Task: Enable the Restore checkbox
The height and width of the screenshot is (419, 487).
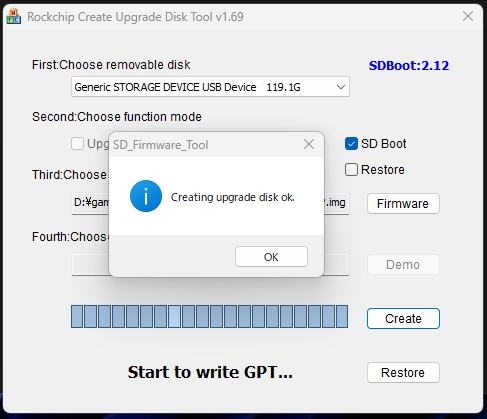Action: [x=351, y=170]
